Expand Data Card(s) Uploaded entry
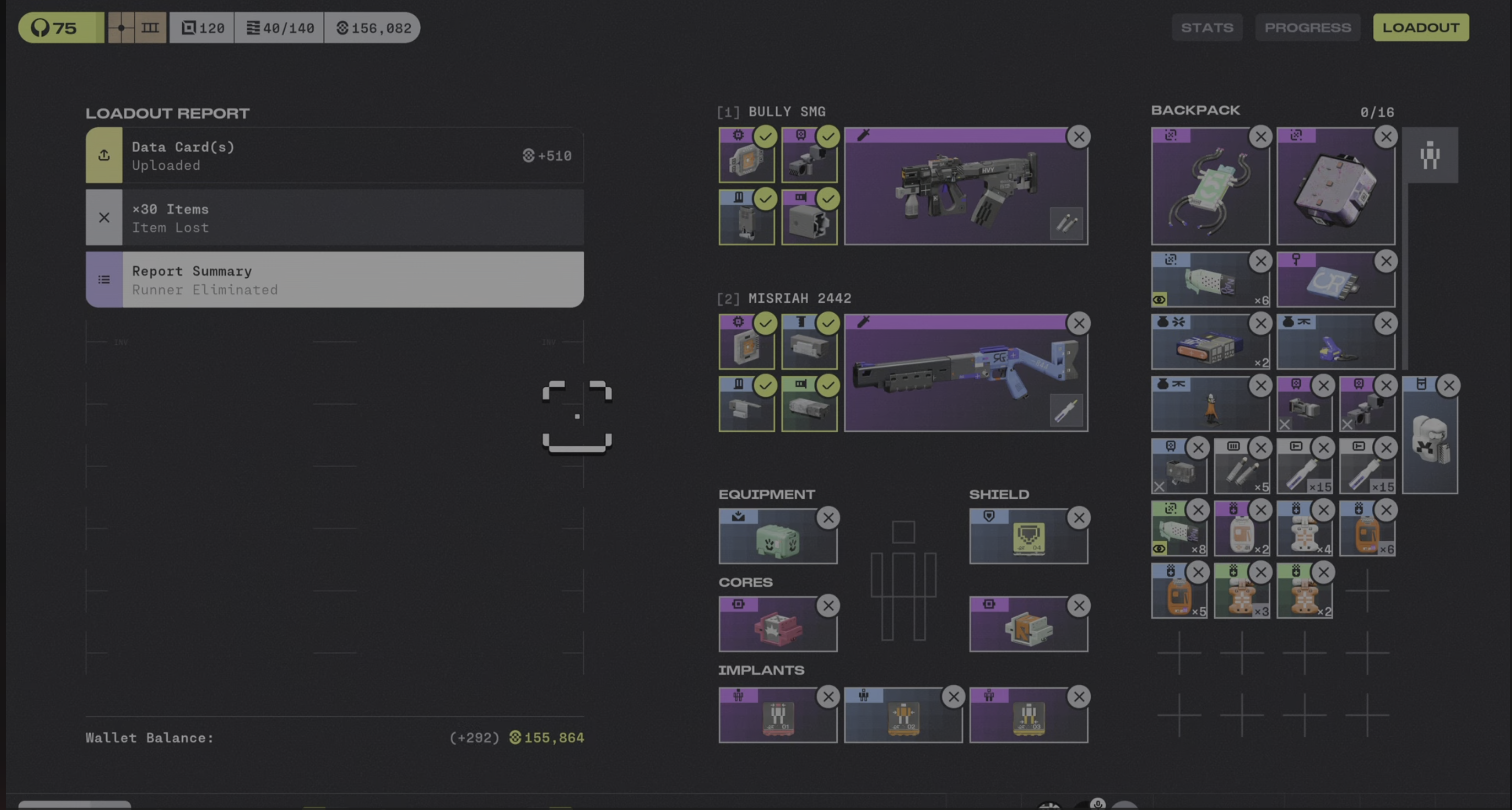The image size is (1512, 810). (x=352, y=155)
